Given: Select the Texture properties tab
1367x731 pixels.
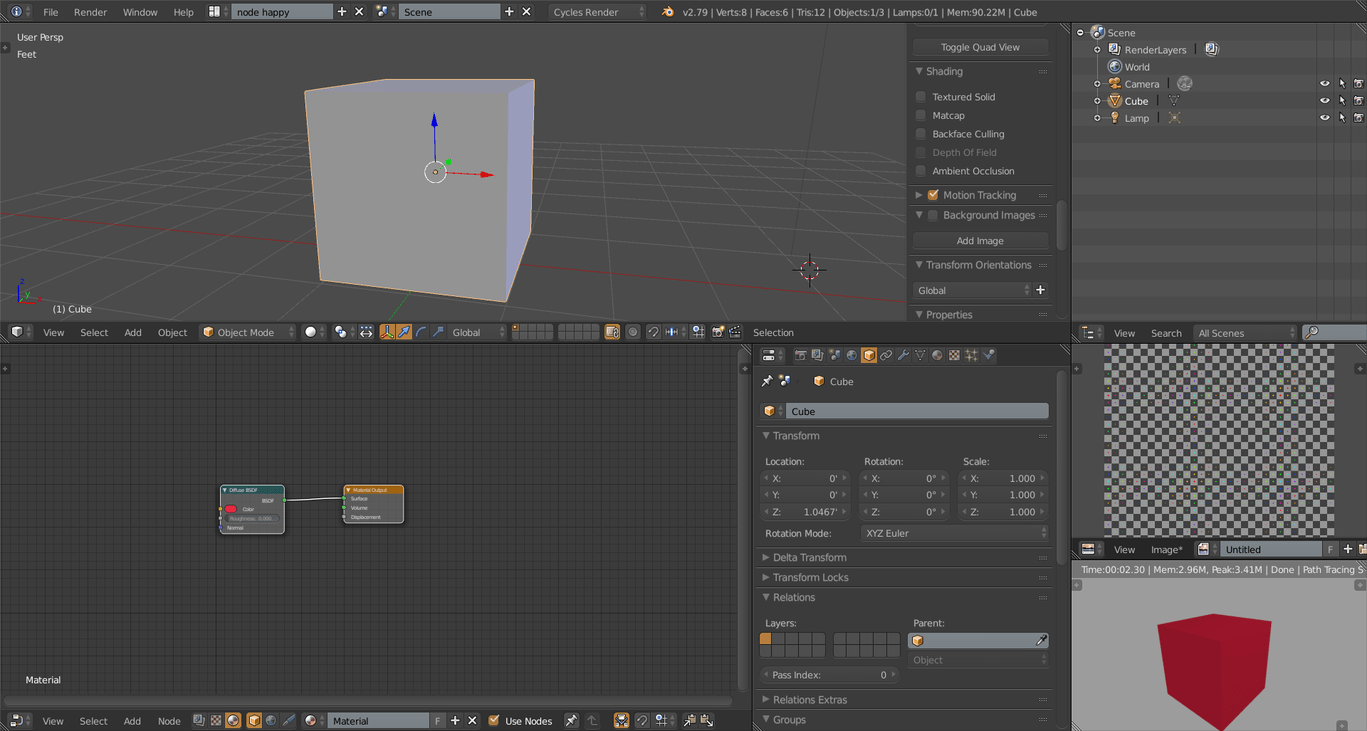Looking at the screenshot, I should [x=953, y=355].
